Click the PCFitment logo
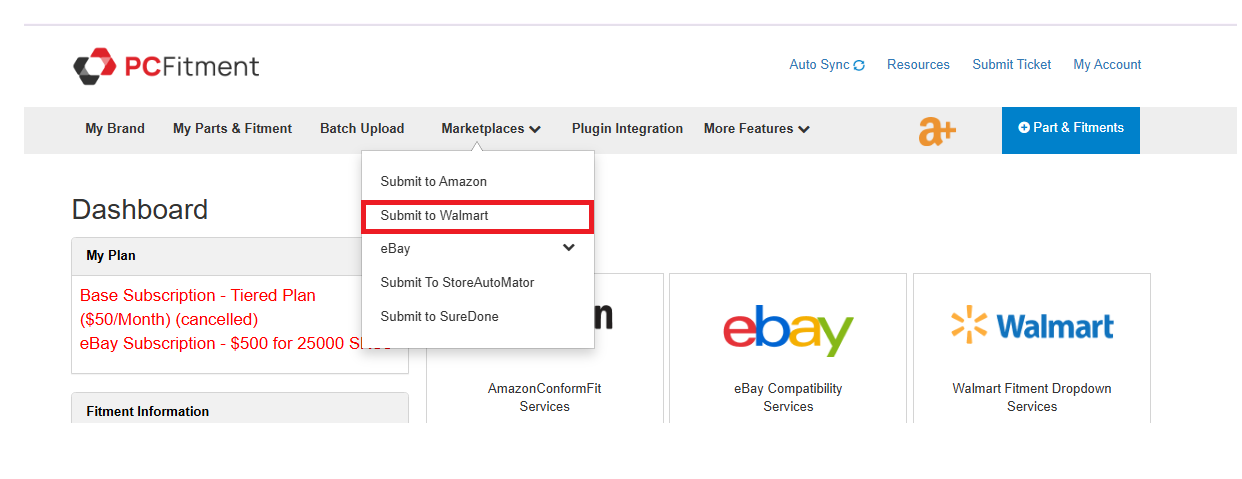Image resolution: width=1242 pixels, height=479 pixels. tap(166, 66)
